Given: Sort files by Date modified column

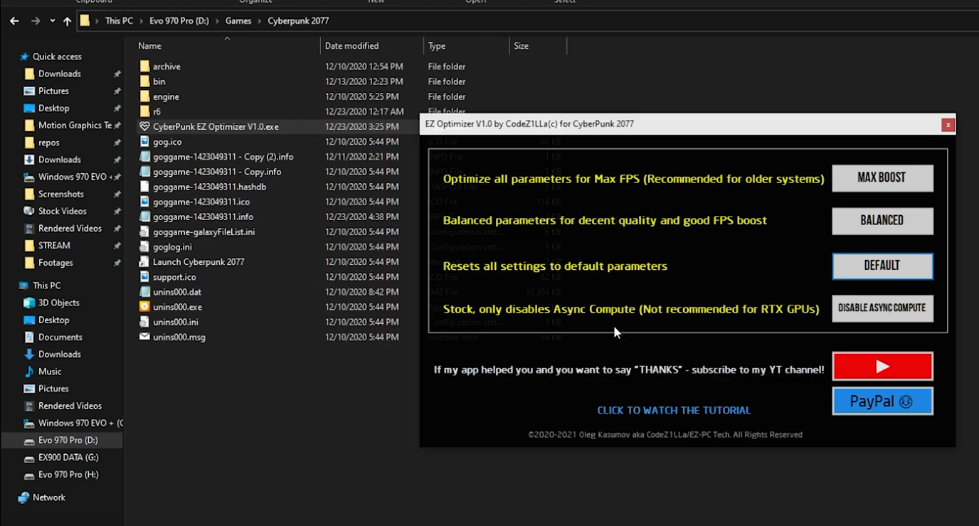Looking at the screenshot, I should tap(352, 46).
